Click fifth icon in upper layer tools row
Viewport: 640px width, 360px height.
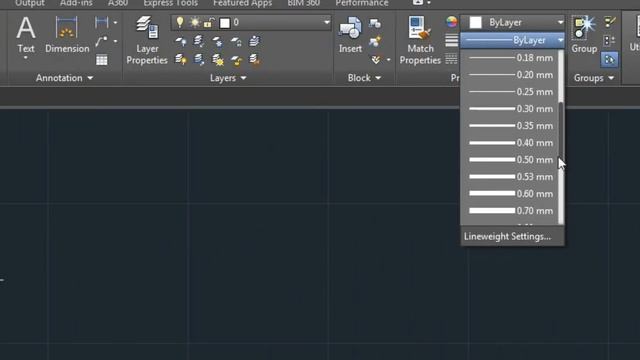(x=254, y=41)
